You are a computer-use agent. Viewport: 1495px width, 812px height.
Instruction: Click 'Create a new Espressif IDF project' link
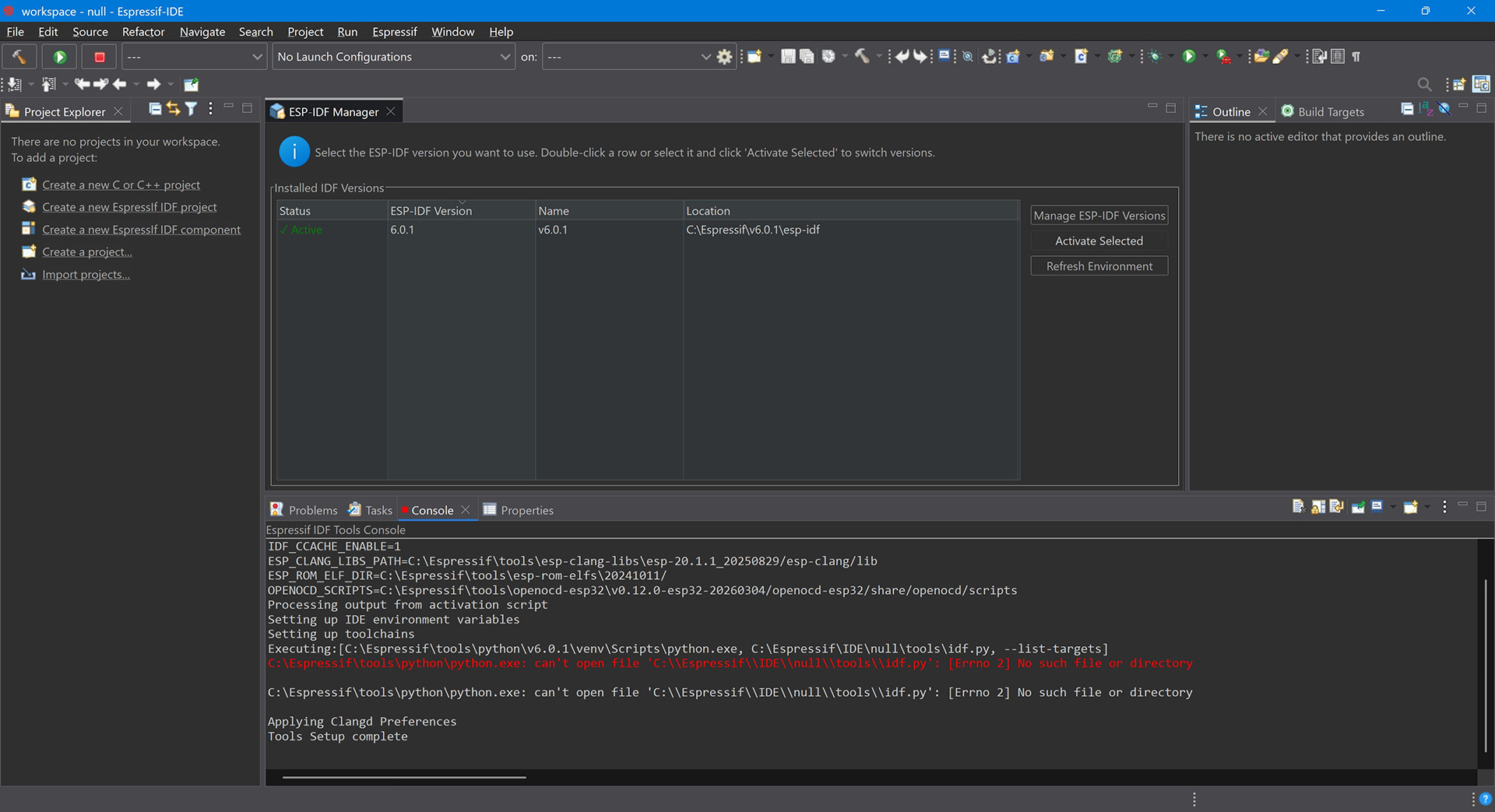[x=129, y=207]
